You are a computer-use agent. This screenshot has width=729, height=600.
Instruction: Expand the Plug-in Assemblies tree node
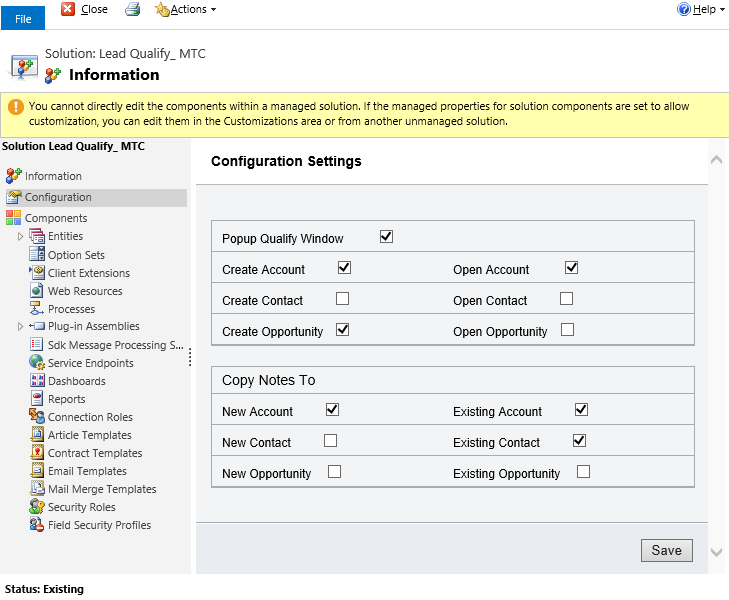[20, 327]
